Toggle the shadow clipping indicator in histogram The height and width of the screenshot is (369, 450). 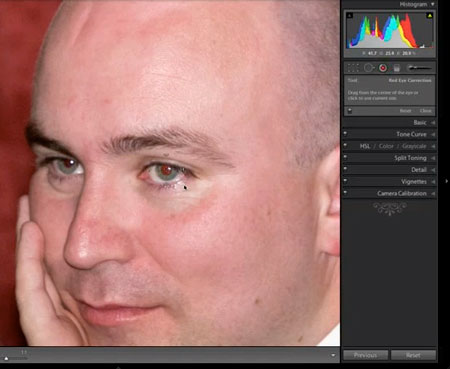(x=349, y=15)
